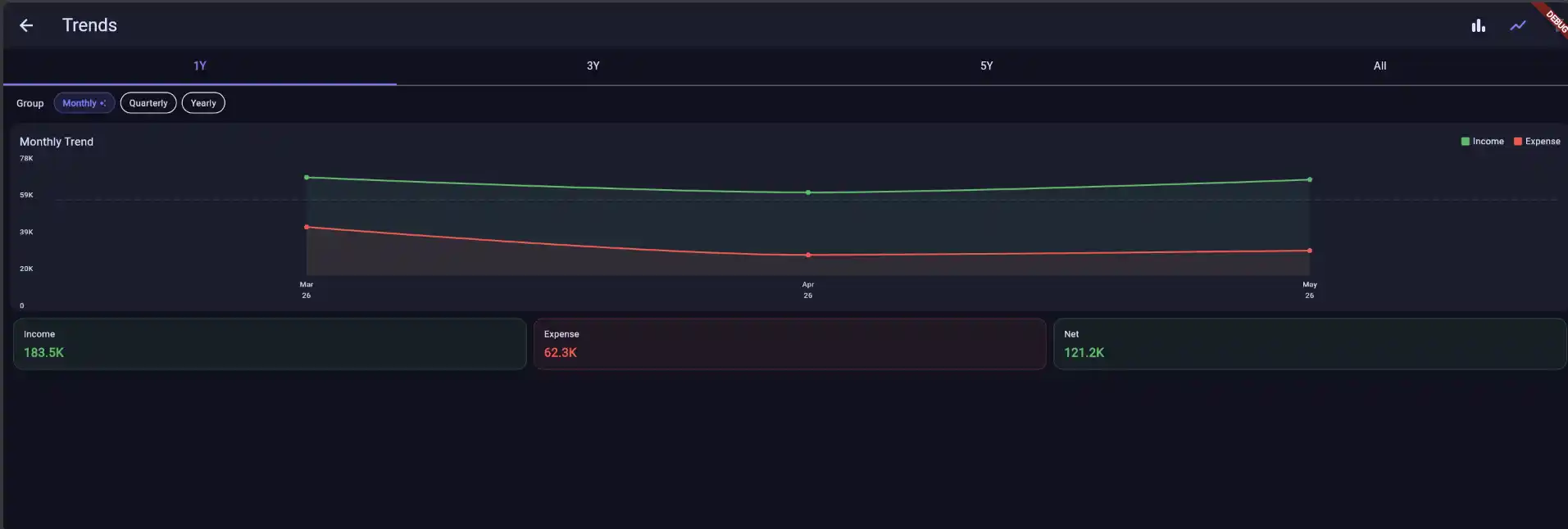Screen dimensions: 1568x529
Task: Click the 78K axis label
Action: tap(26, 159)
